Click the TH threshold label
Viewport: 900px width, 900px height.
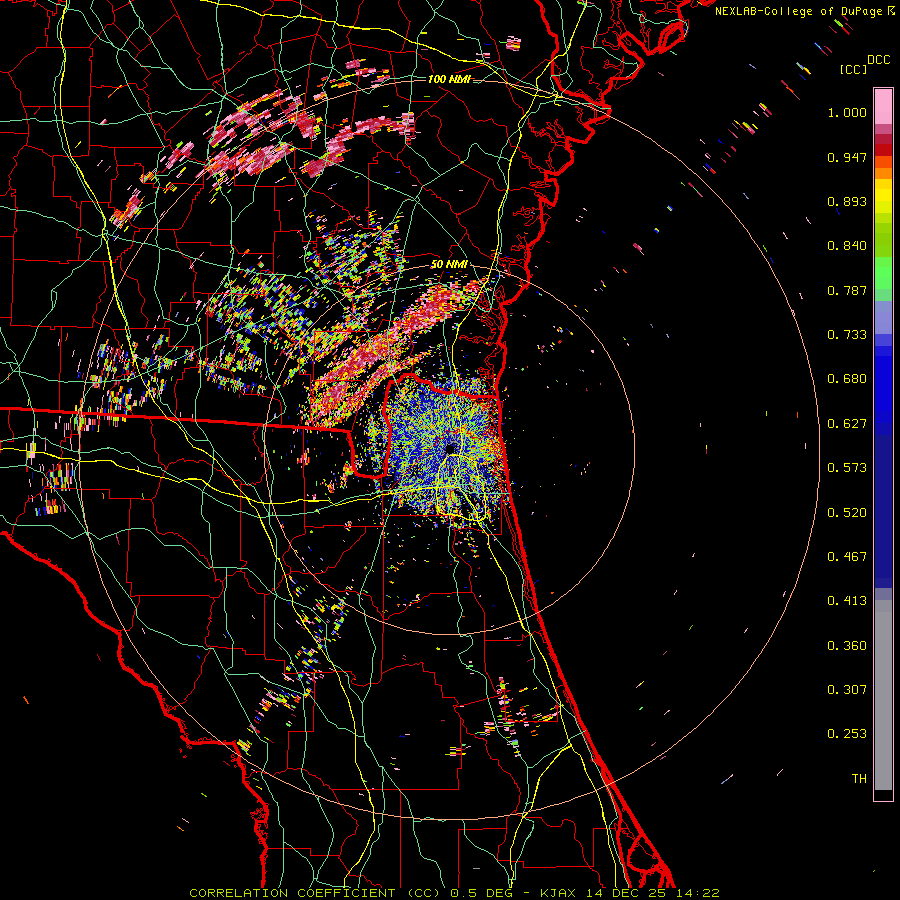(x=859, y=779)
